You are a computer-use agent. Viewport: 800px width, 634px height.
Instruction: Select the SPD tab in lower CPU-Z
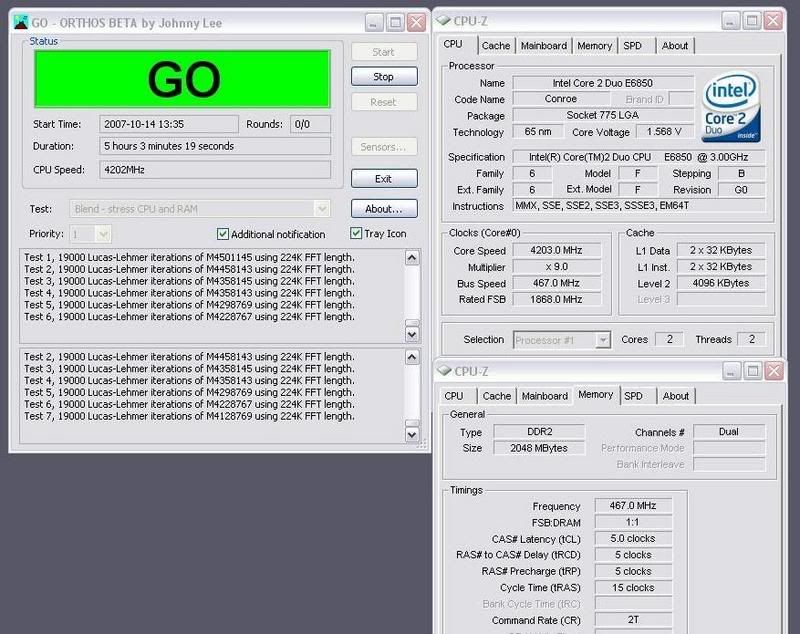point(633,396)
